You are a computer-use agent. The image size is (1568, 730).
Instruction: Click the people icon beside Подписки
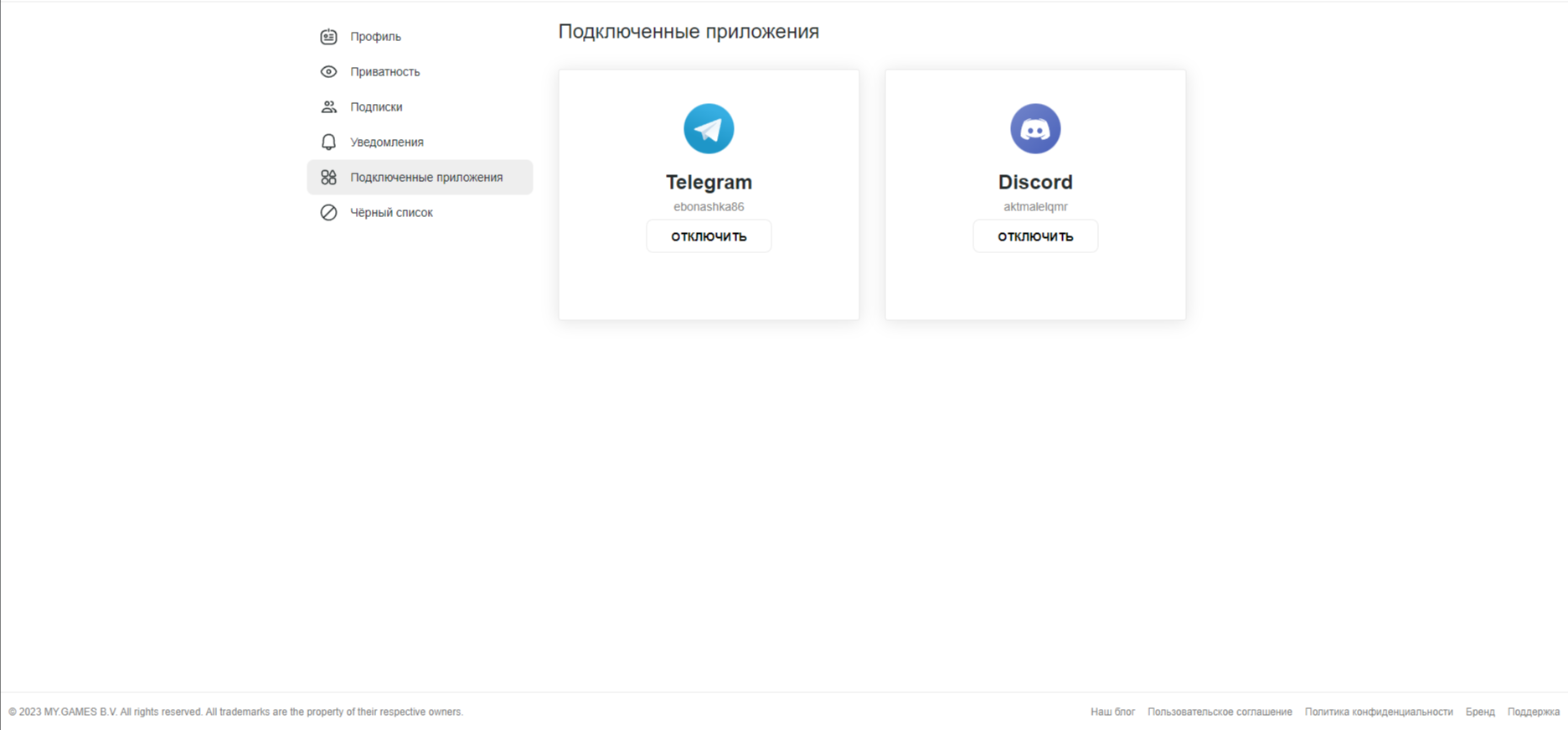pyautogui.click(x=328, y=107)
